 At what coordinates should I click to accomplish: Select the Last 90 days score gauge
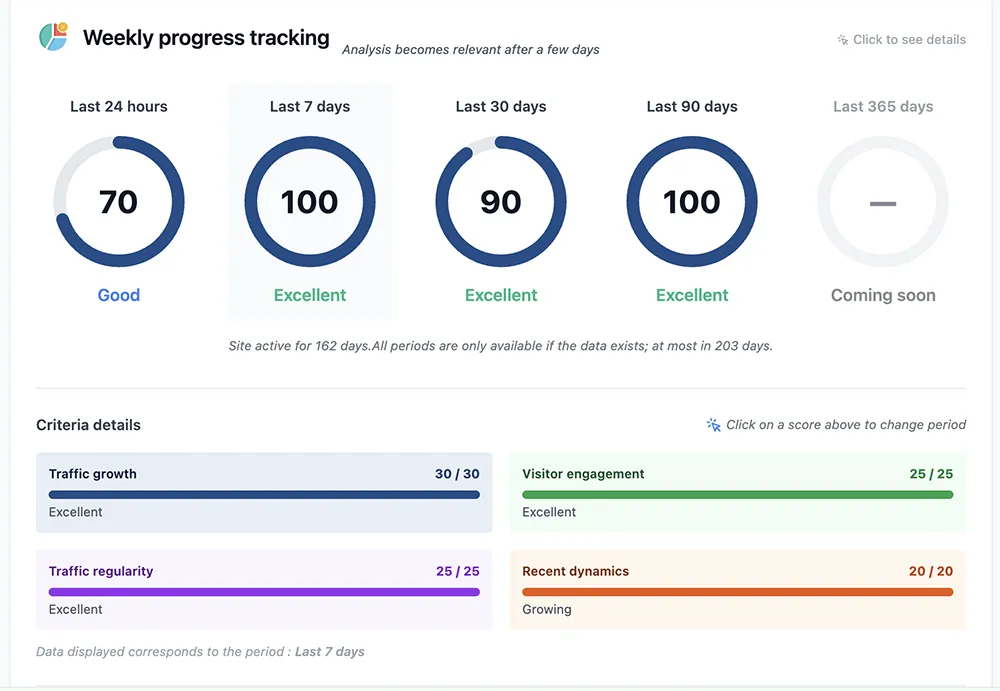692,201
